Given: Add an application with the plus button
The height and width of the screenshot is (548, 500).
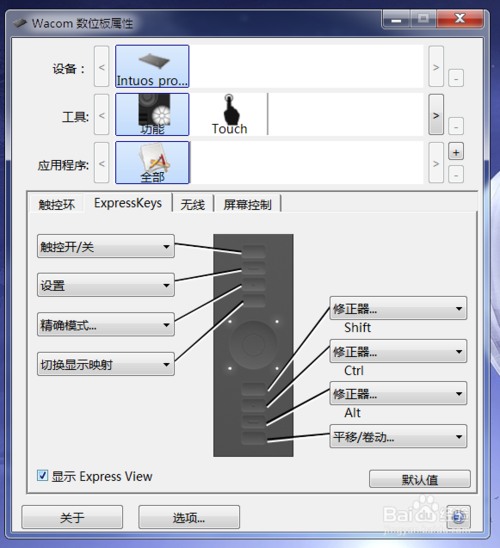Looking at the screenshot, I should coord(456,152).
